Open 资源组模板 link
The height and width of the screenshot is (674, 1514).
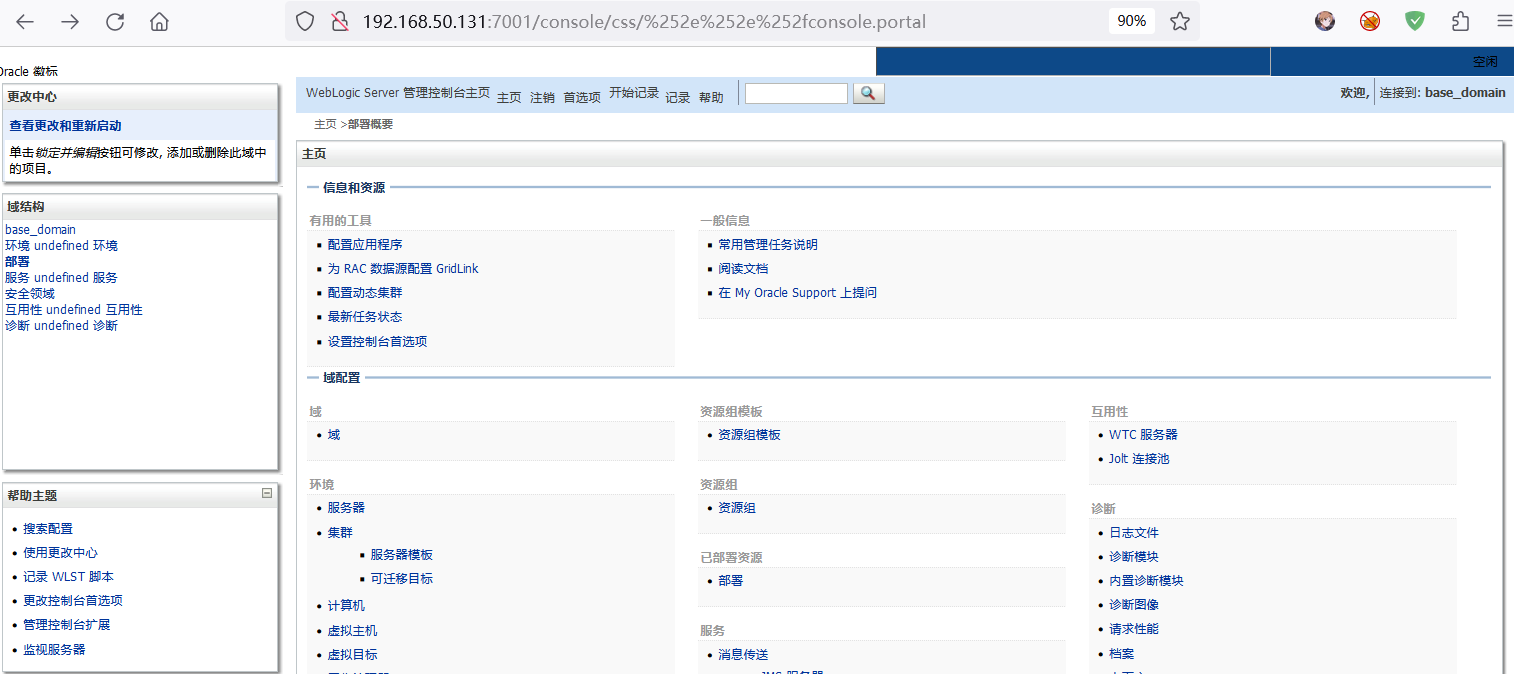749,435
